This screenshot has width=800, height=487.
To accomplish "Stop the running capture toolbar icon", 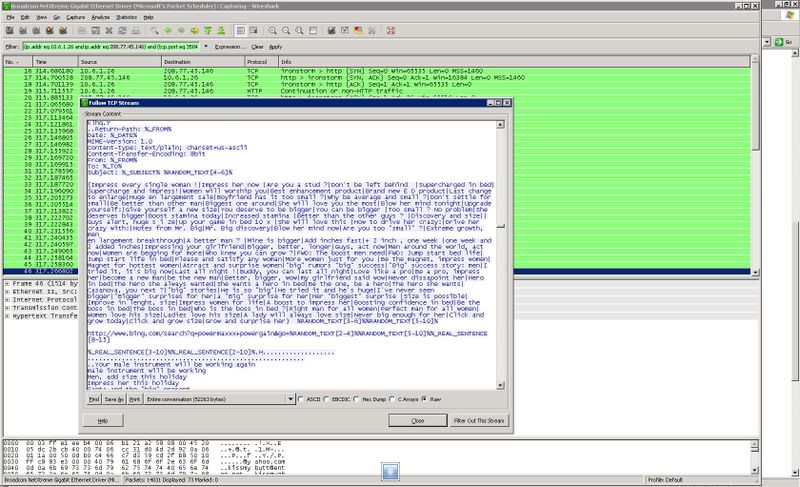I will click(49, 31).
